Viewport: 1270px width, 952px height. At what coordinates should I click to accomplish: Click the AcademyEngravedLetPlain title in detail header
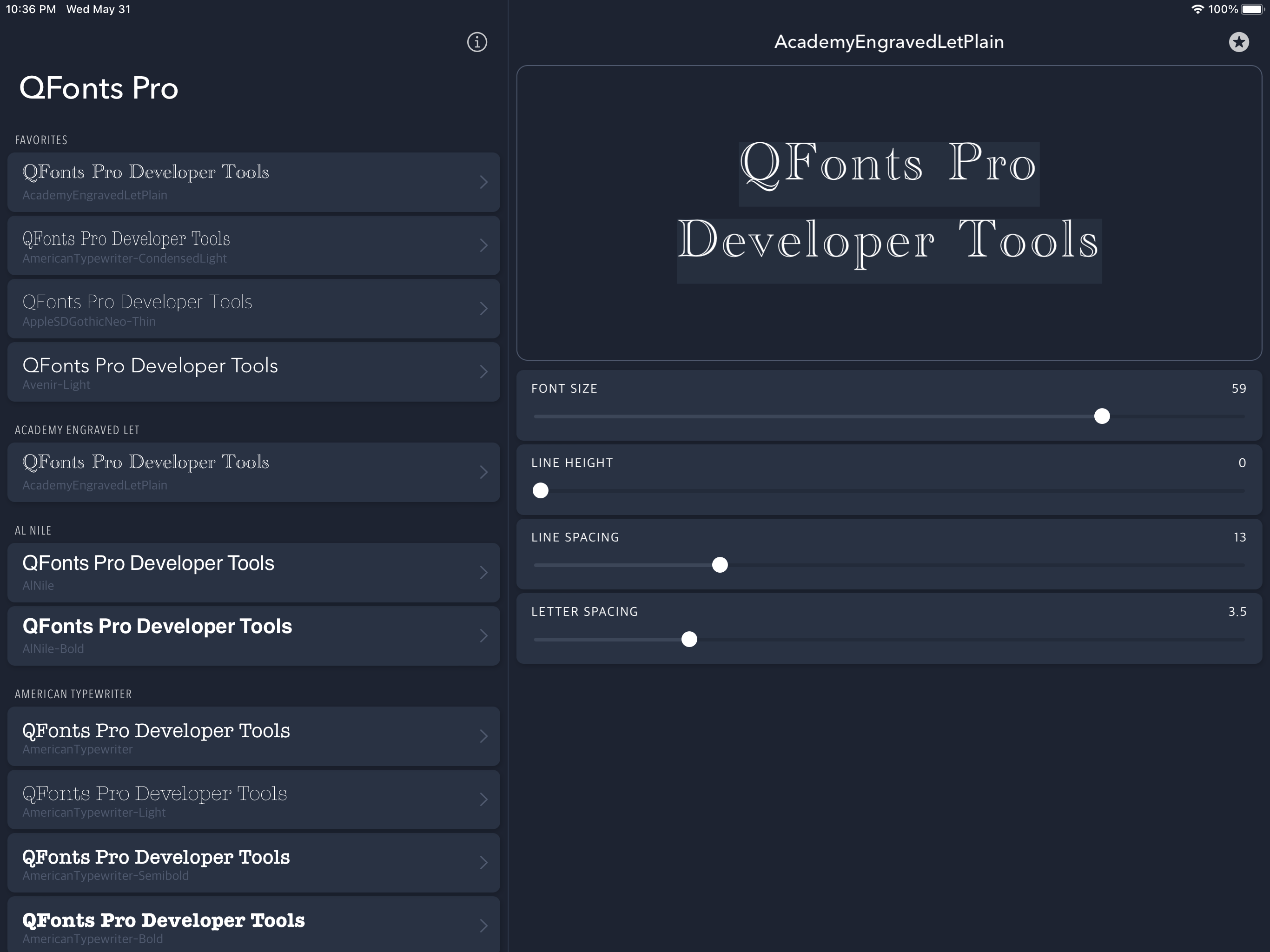pos(889,42)
